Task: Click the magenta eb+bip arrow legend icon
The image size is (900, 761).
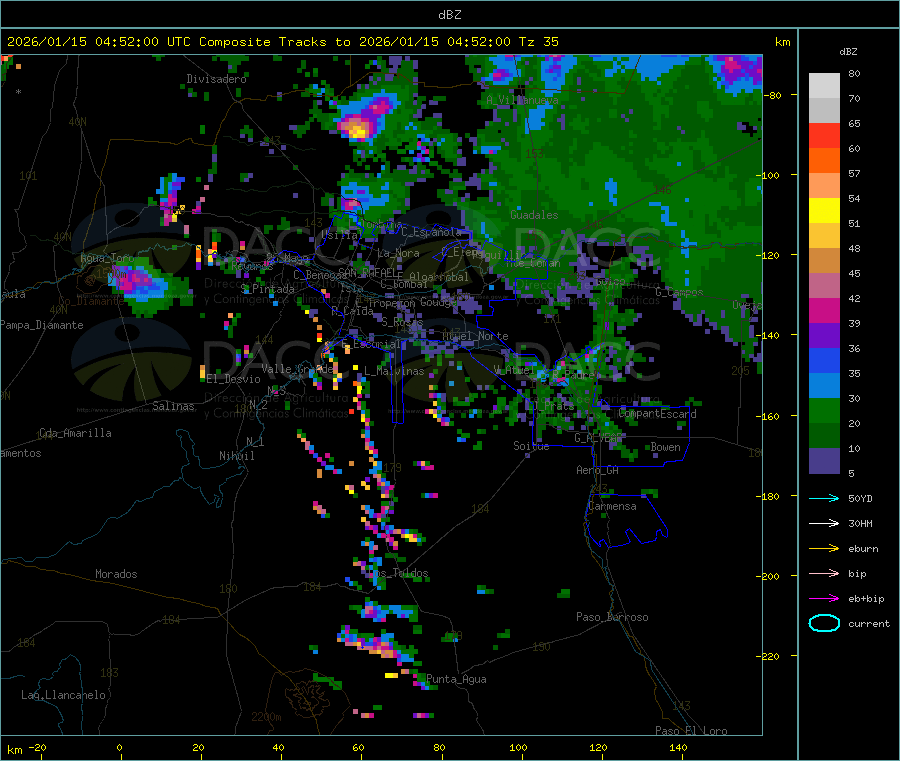Action: (x=824, y=599)
